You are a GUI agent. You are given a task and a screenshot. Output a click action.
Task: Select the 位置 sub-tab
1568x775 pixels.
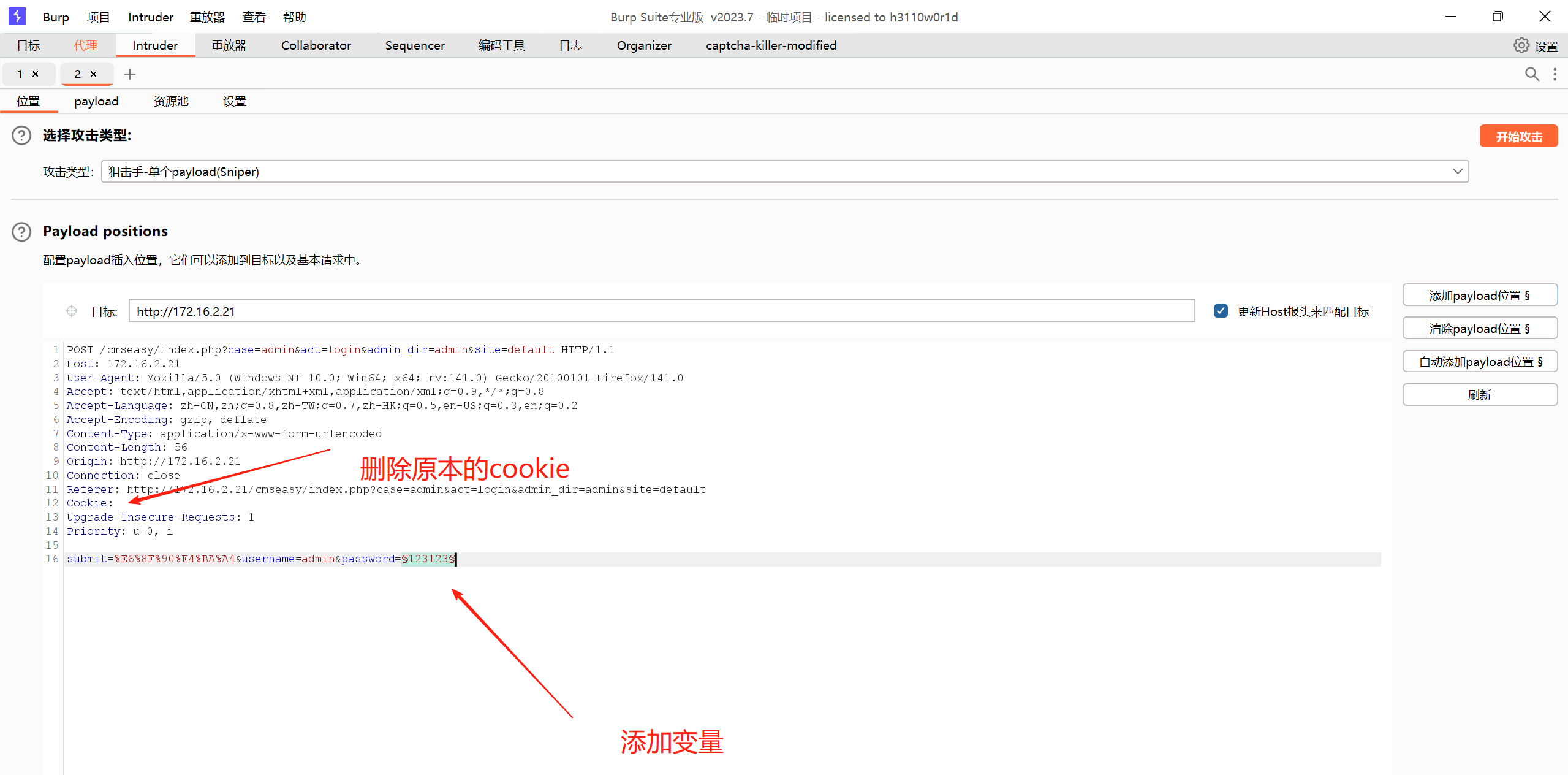click(28, 101)
